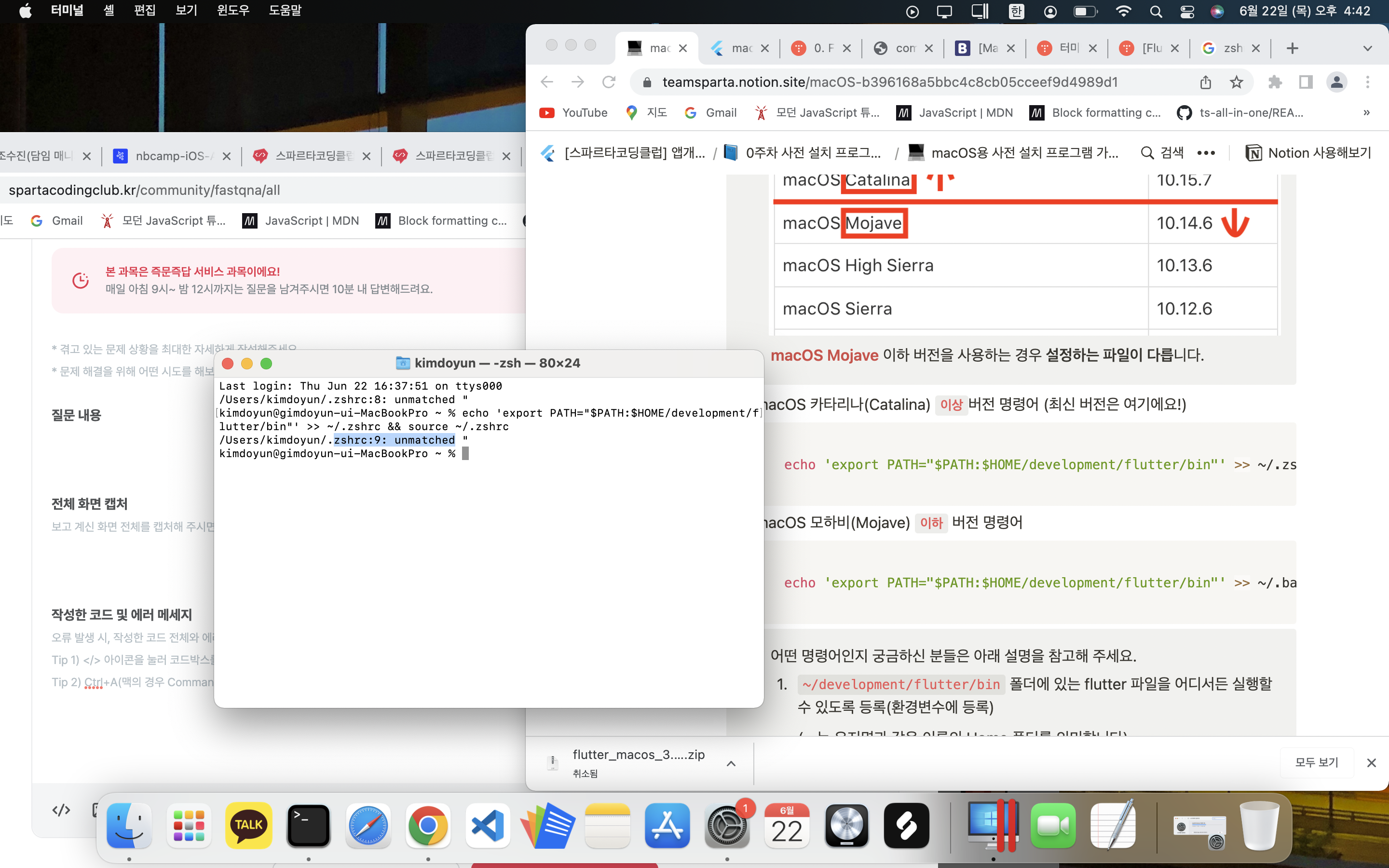Image resolution: width=1389 pixels, height=868 pixels.
Task: Open 0주차 사전 설치 breadcrumb
Action: [x=803, y=153]
